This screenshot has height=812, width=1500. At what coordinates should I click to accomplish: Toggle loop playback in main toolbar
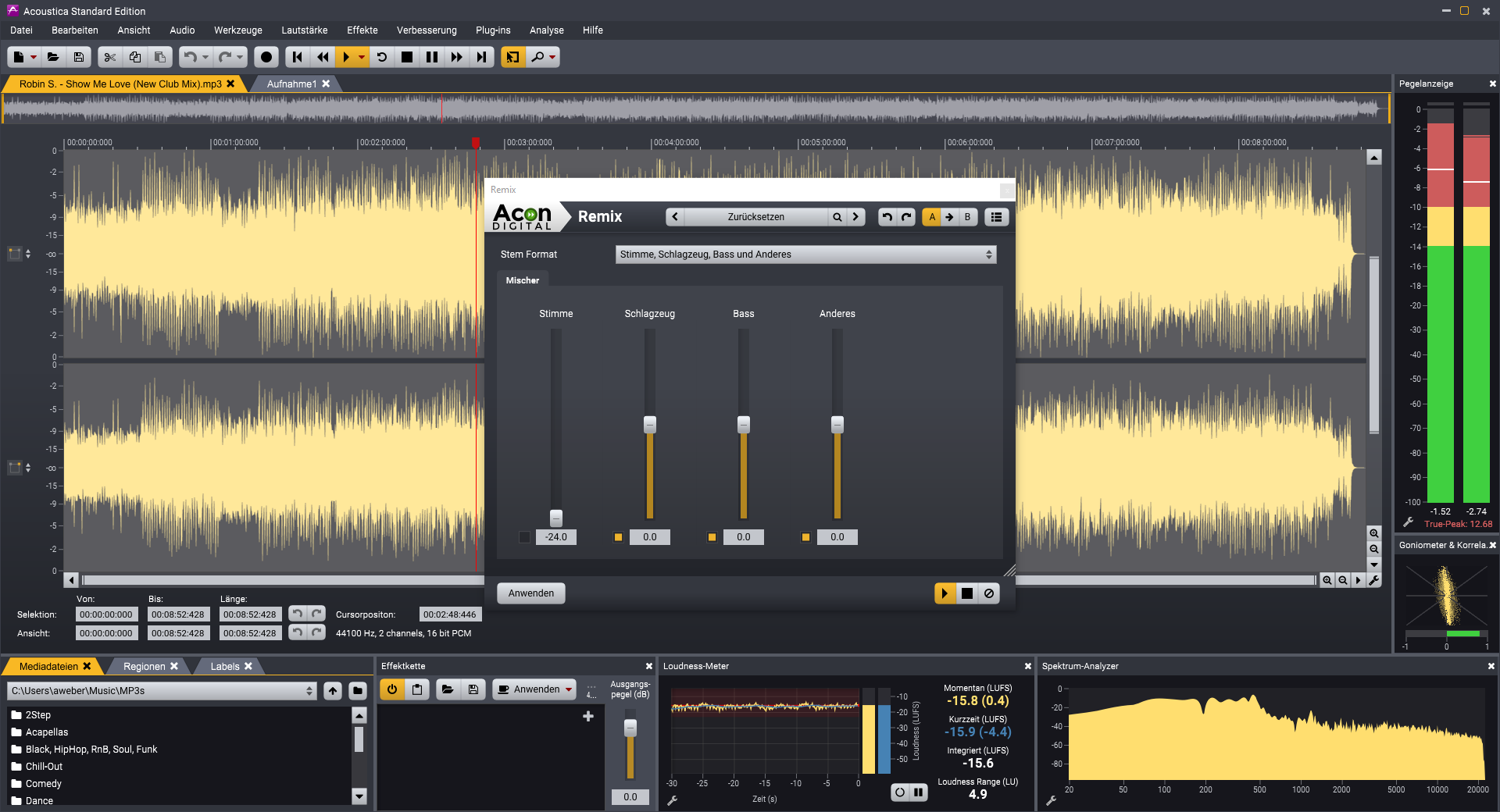382,57
